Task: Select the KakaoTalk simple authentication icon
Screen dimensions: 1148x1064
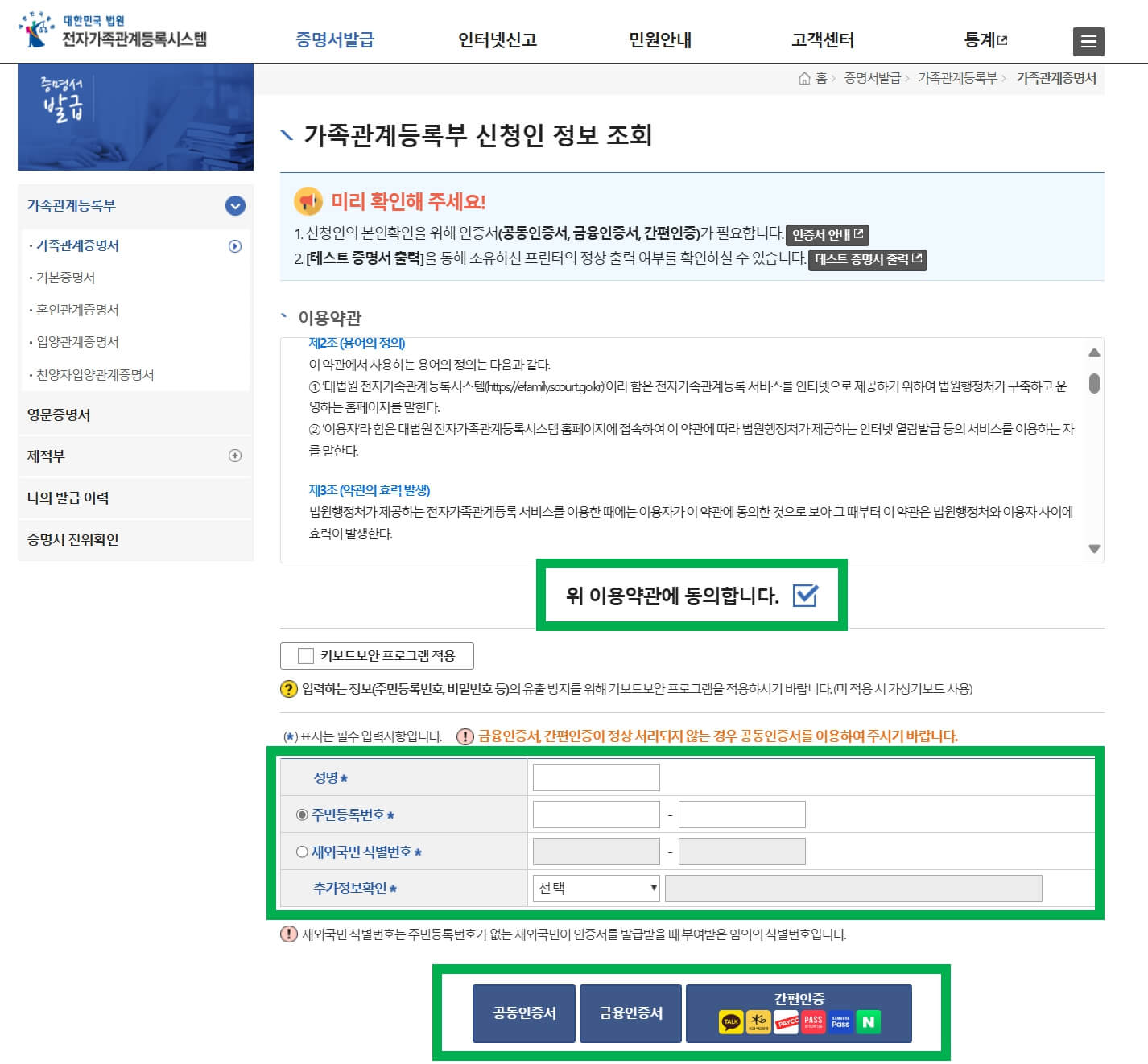Action: click(x=730, y=1021)
